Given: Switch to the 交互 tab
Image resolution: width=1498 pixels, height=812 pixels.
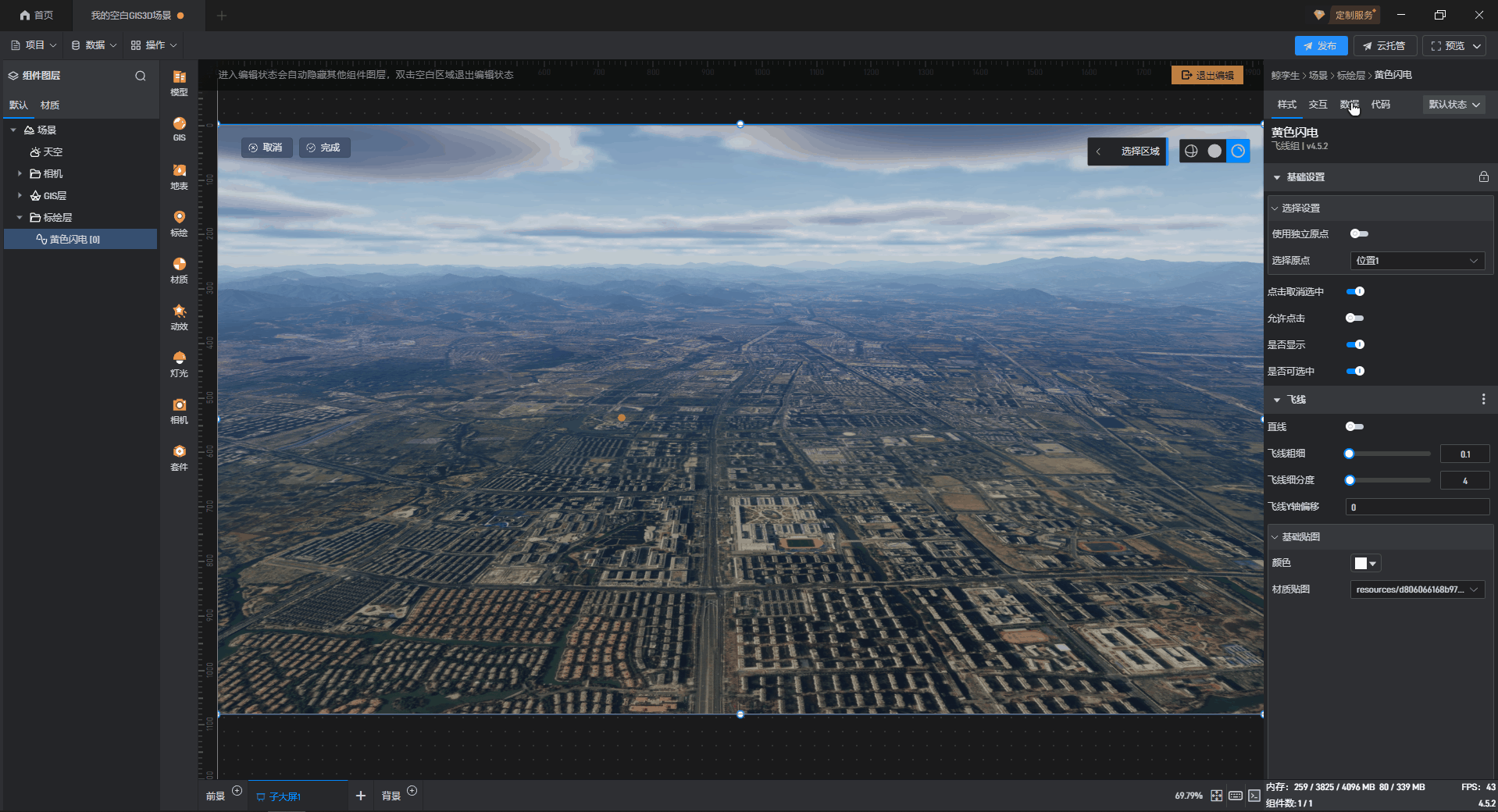Looking at the screenshot, I should point(1318,105).
